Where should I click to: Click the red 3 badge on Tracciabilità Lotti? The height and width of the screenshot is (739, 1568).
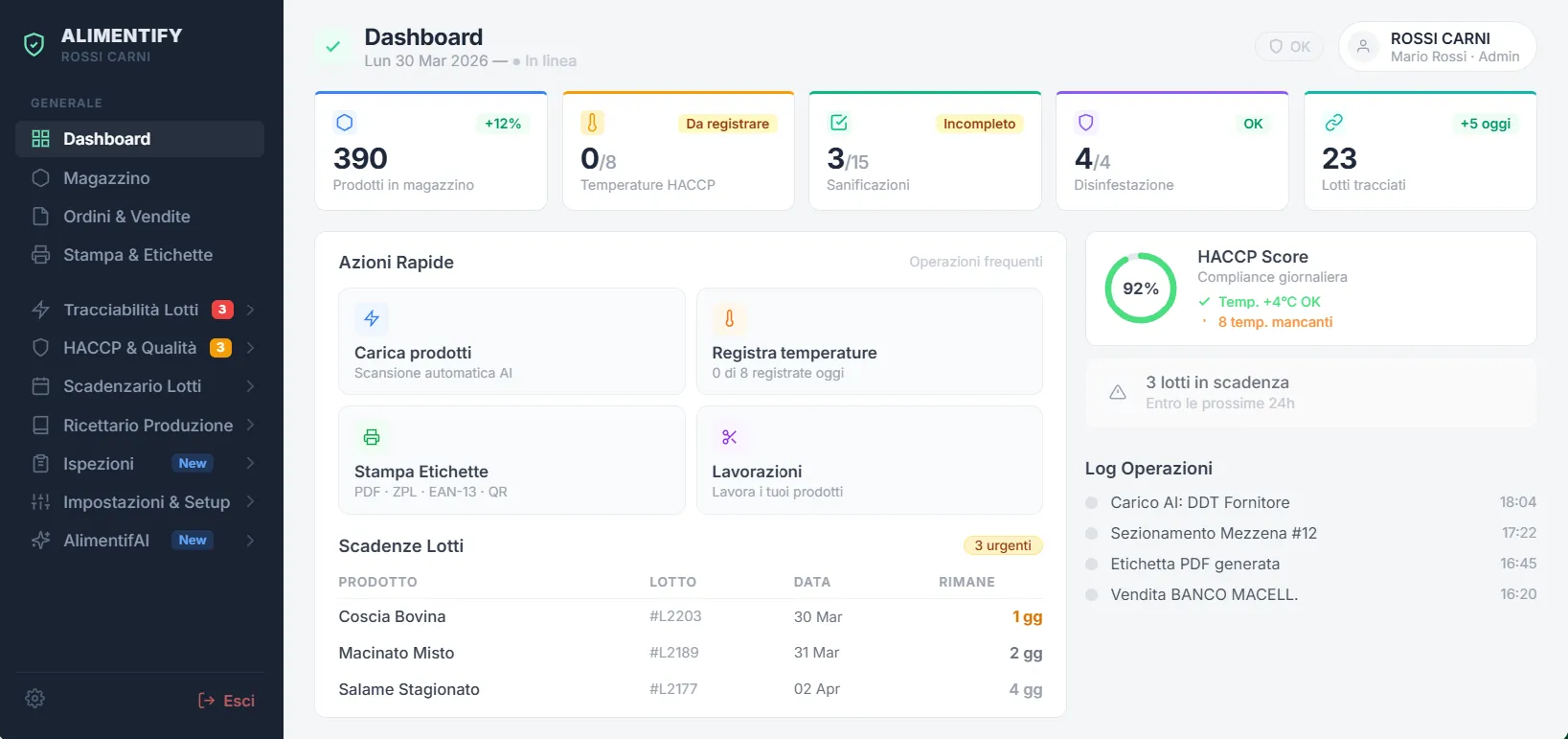click(x=222, y=310)
